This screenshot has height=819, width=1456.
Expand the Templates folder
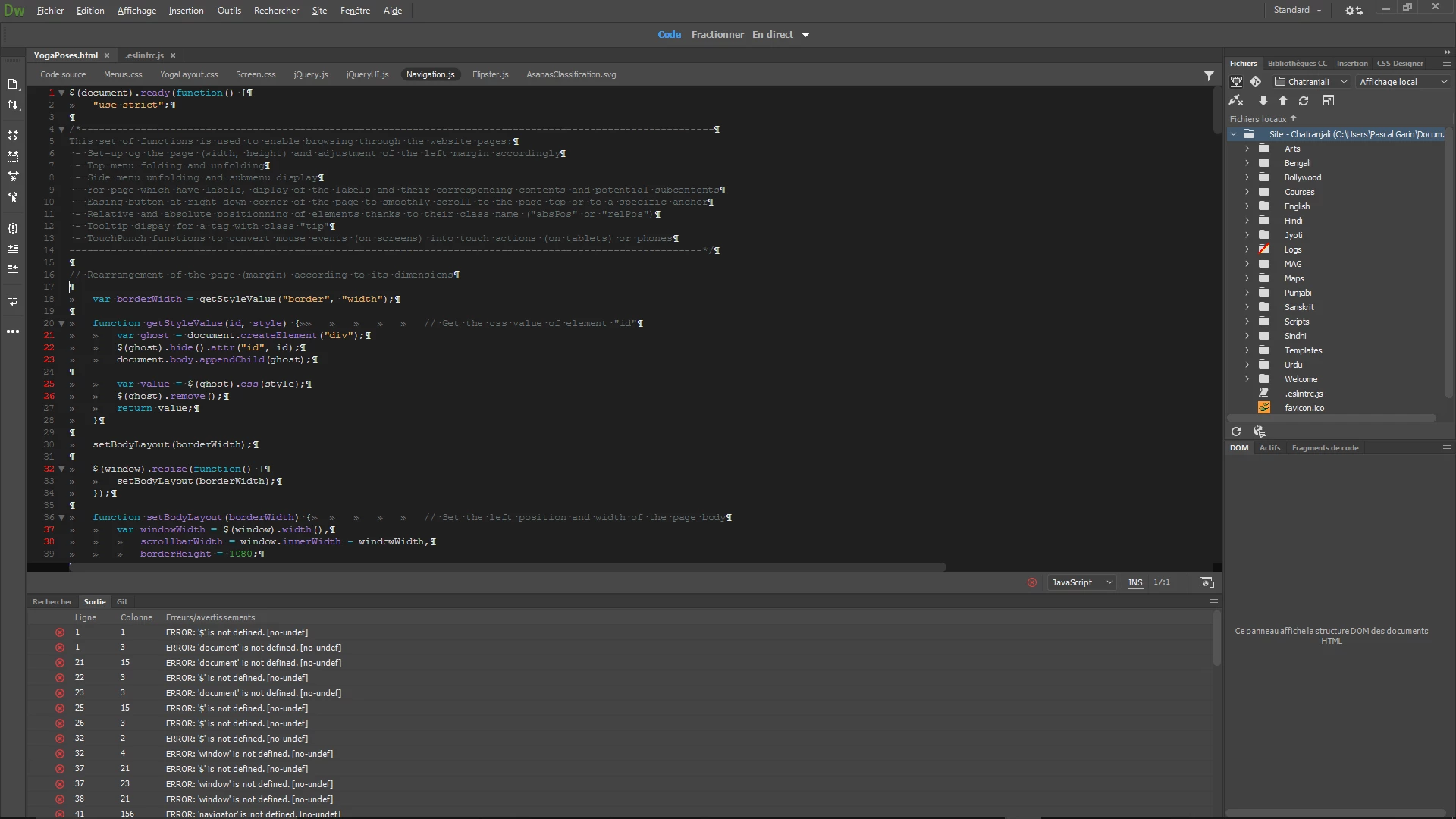pos(1247,350)
